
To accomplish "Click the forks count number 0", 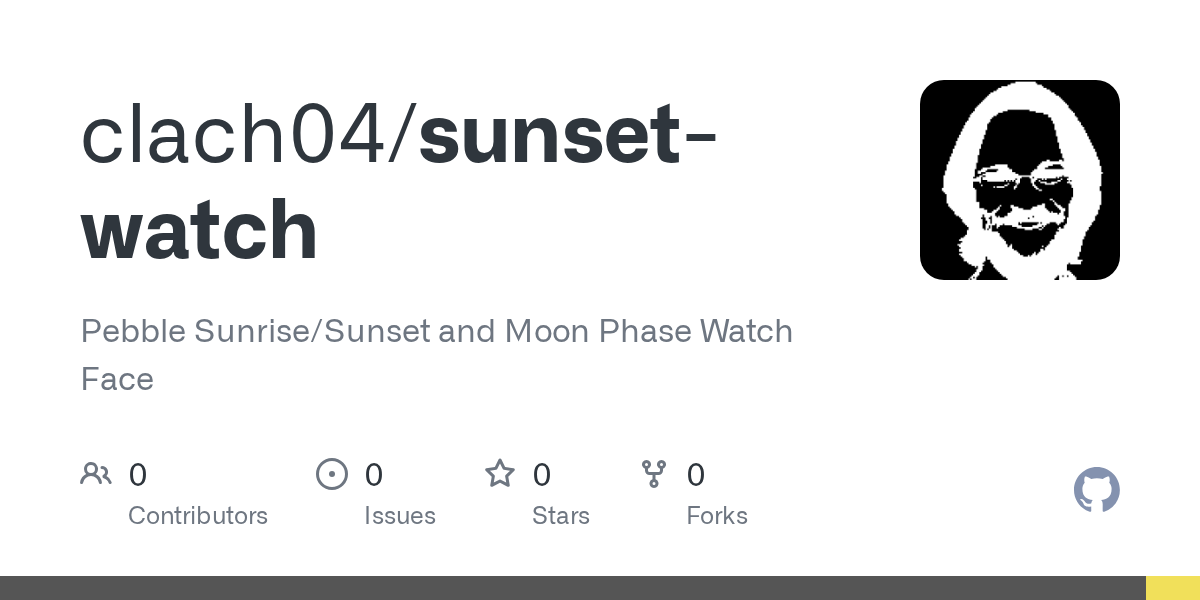I will pos(696,475).
